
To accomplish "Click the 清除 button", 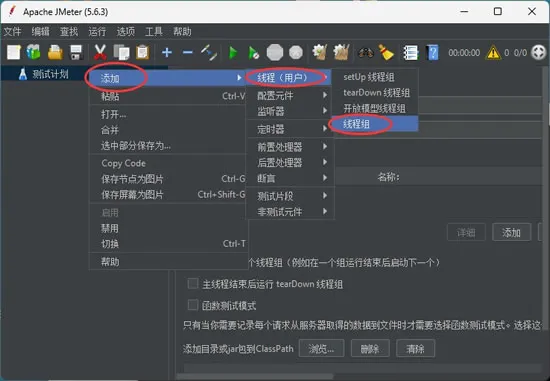I will click(x=415, y=348).
